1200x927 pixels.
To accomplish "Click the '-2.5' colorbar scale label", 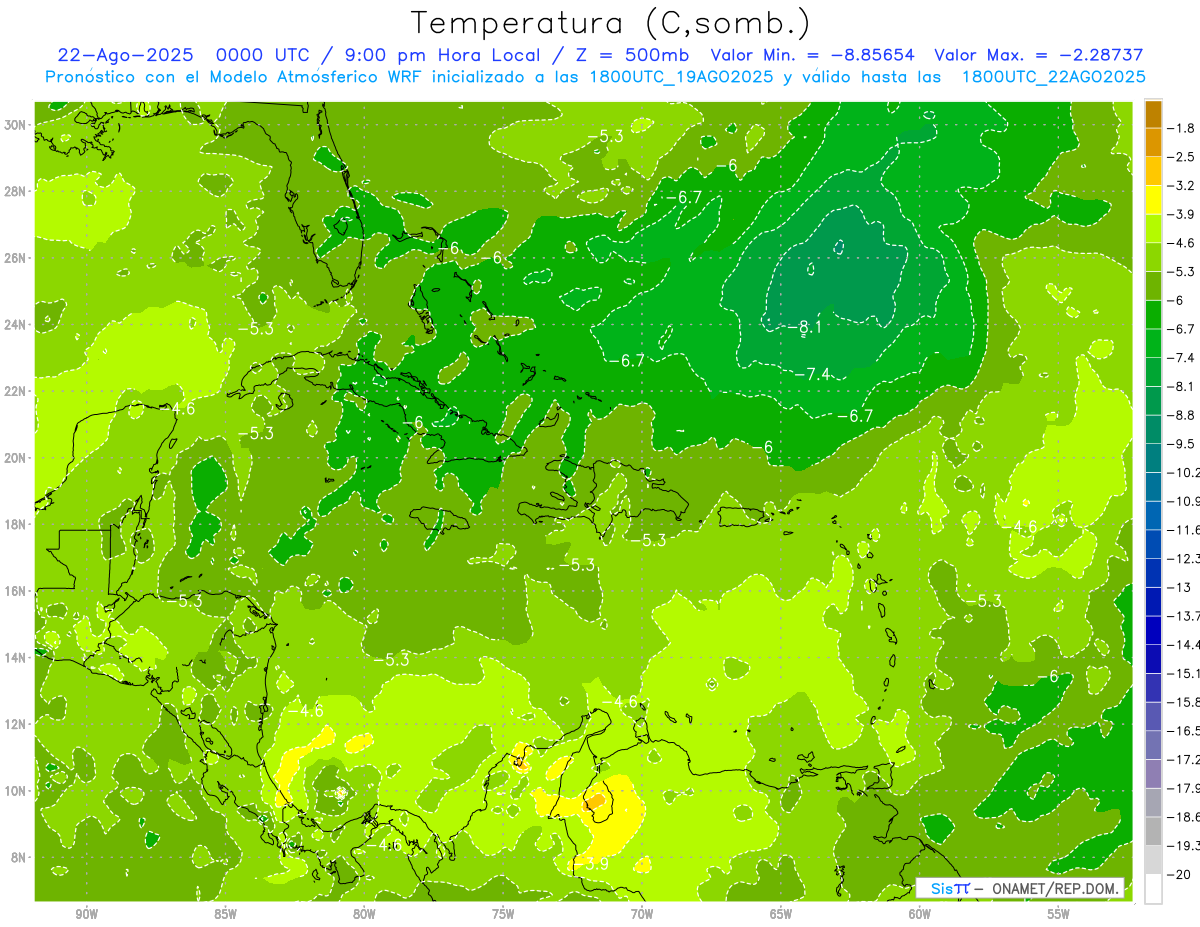I will [x=1181, y=157].
